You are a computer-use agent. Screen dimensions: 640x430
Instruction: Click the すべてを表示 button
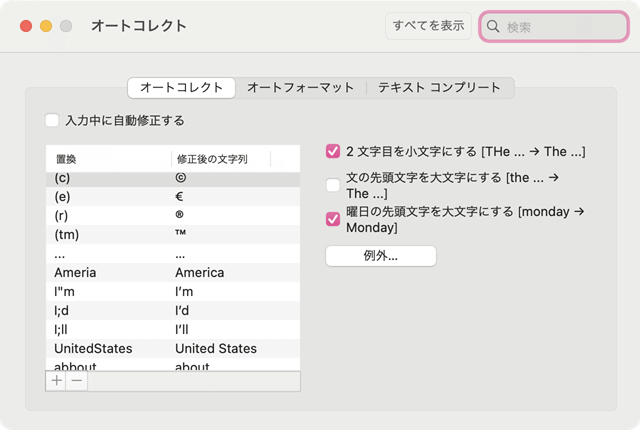[x=429, y=26]
